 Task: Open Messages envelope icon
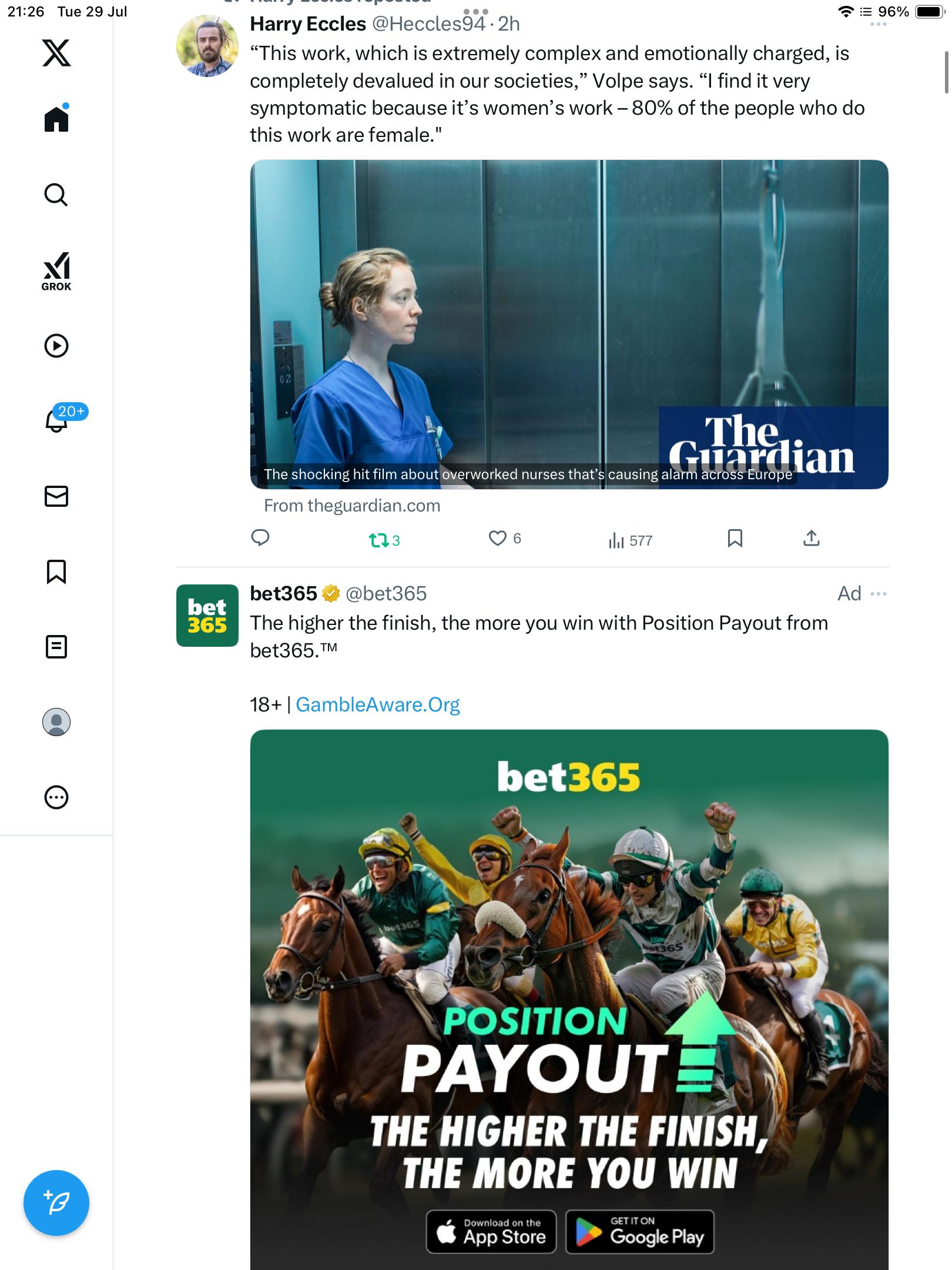(x=56, y=496)
